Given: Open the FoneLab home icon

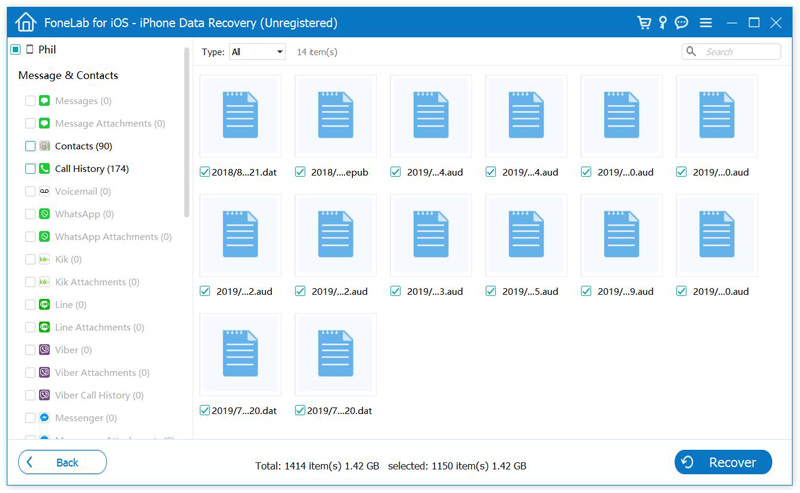Looking at the screenshot, I should coord(26,22).
